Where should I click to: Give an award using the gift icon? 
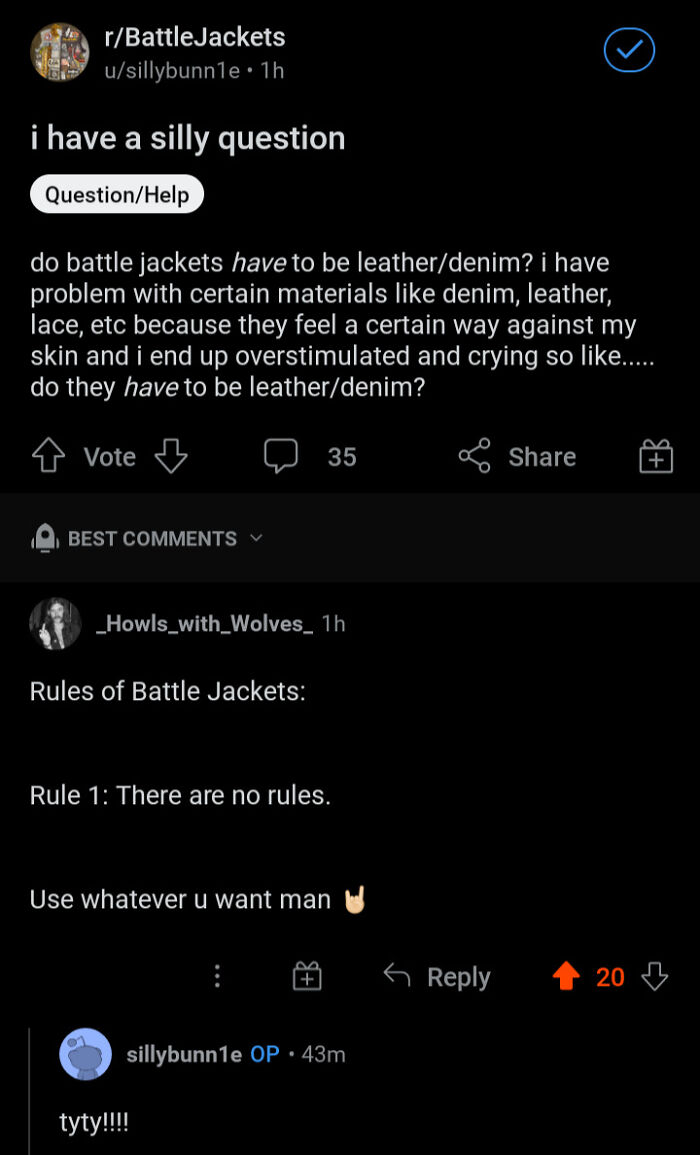(x=655, y=456)
